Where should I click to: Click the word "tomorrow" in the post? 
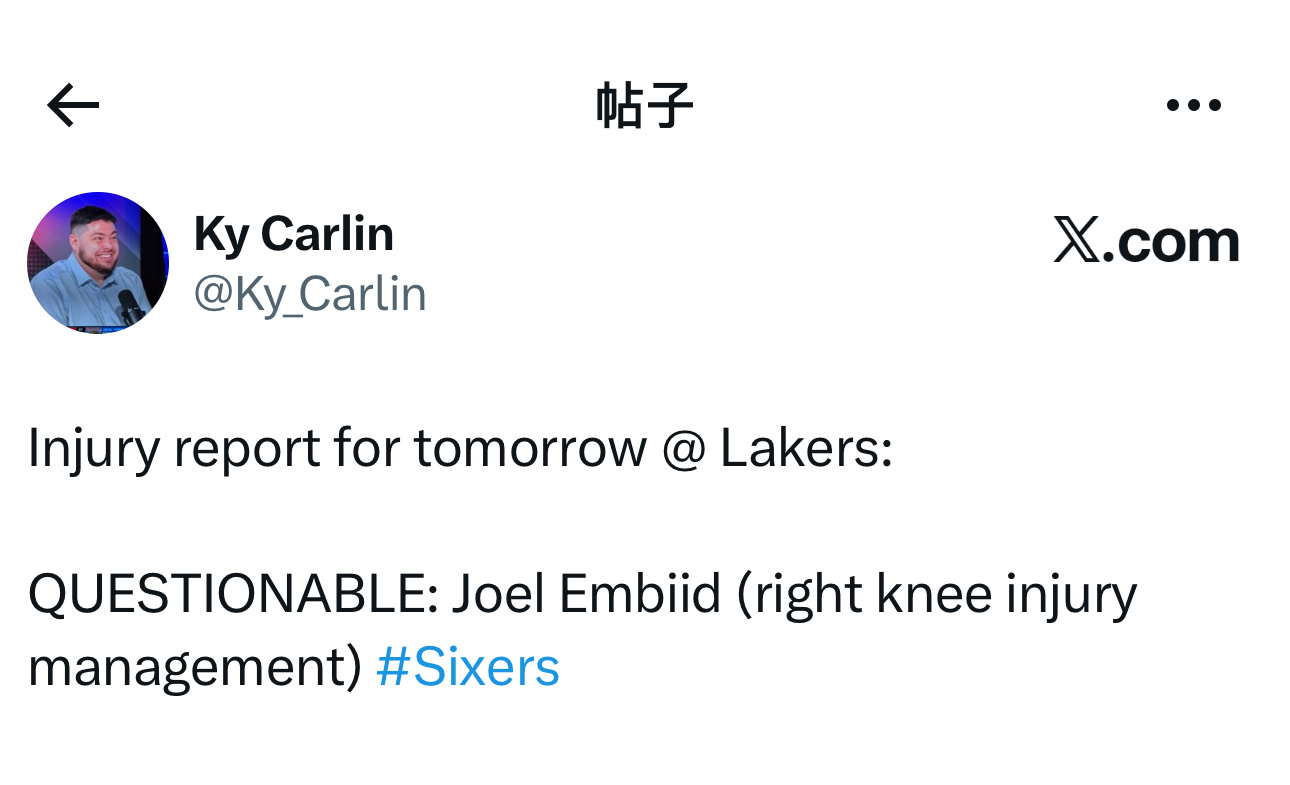530,449
